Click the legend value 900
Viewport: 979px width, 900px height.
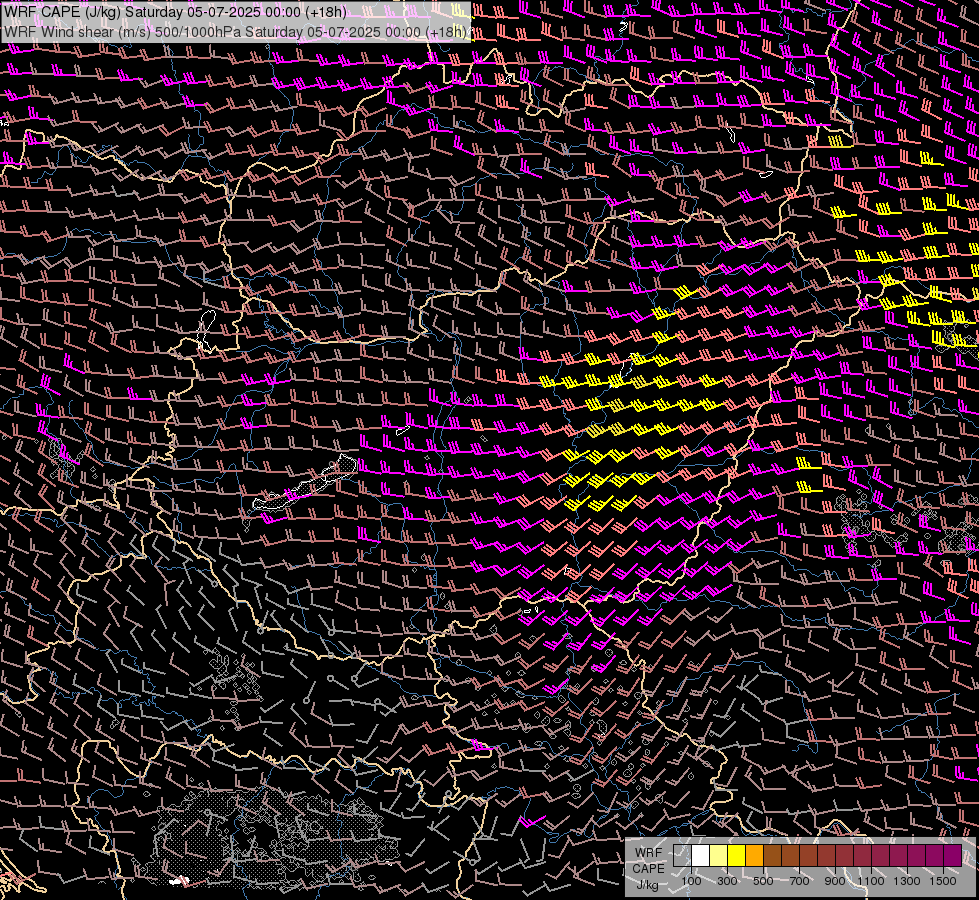(835, 881)
